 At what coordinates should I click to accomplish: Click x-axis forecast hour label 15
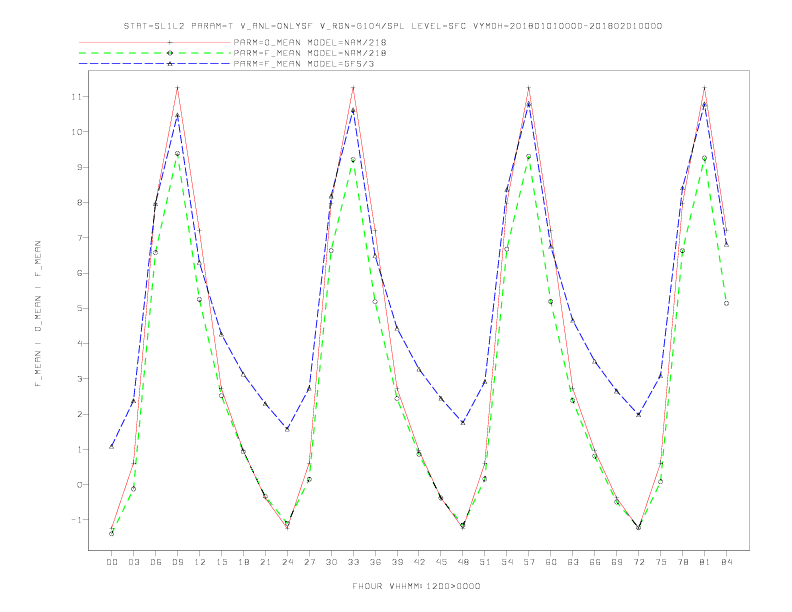pyautogui.click(x=221, y=562)
